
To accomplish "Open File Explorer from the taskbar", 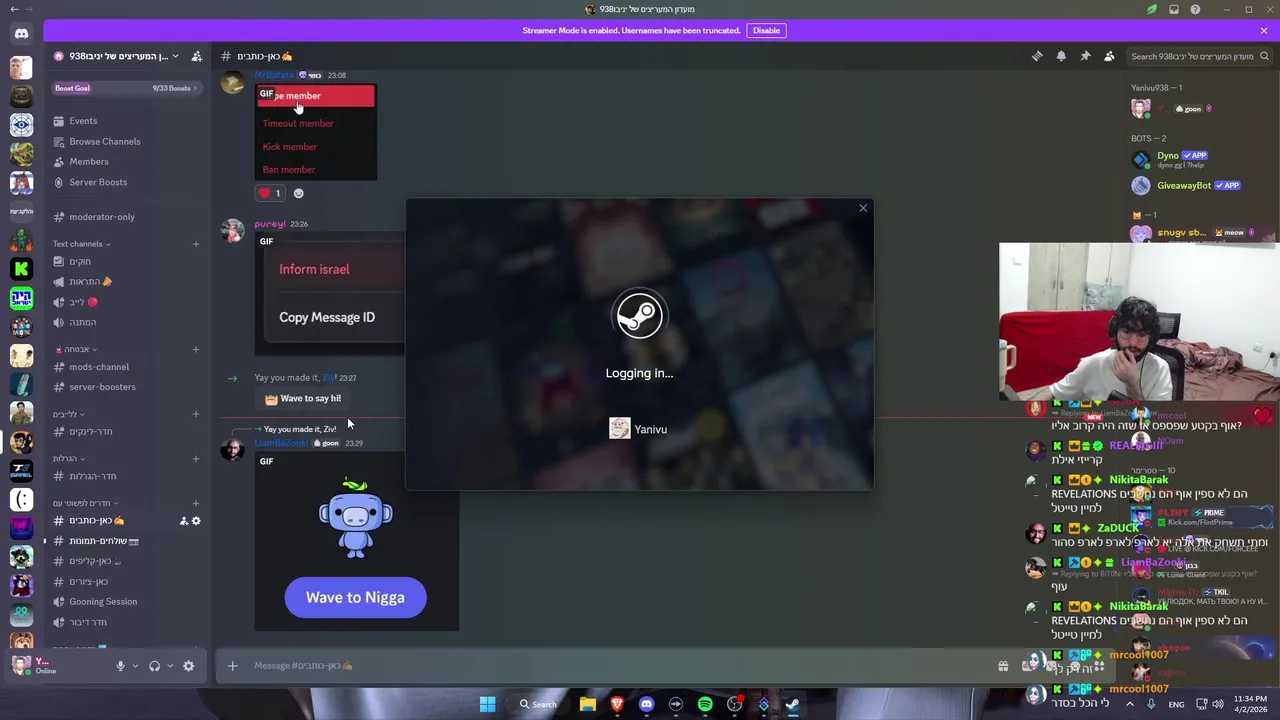I will click(x=588, y=704).
